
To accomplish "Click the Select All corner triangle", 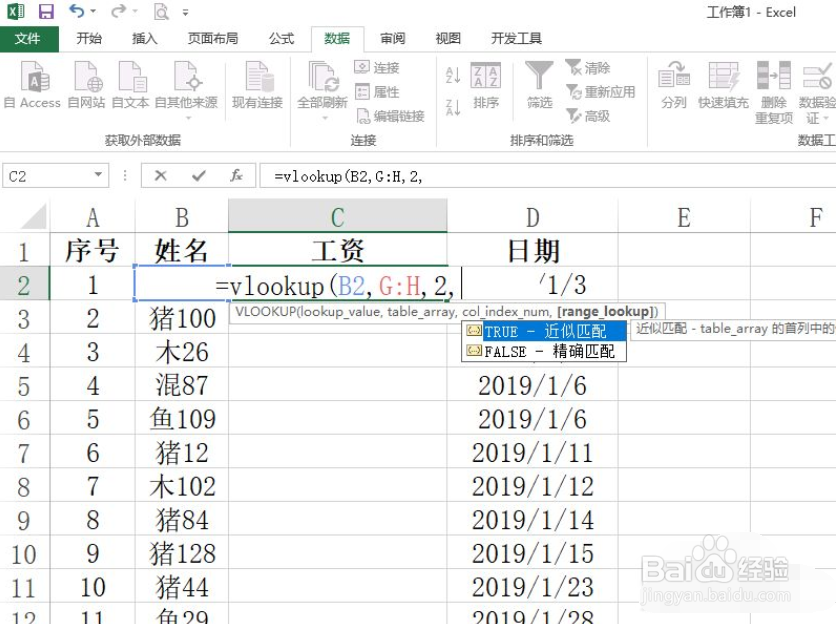I will coord(31,217).
